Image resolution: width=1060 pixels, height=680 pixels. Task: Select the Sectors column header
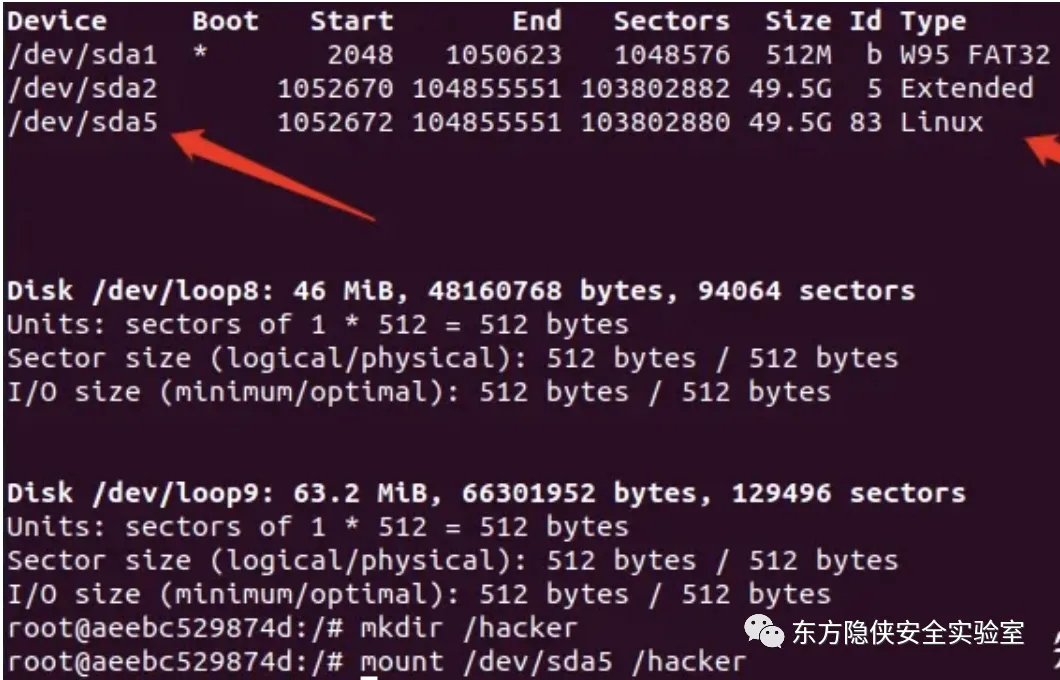pos(671,21)
